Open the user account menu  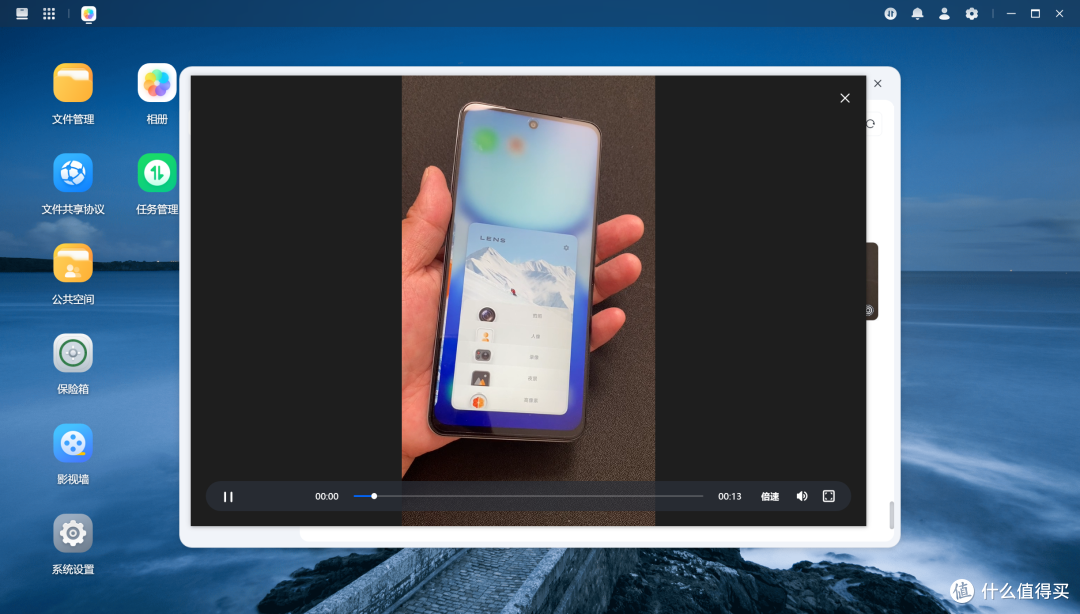(944, 14)
